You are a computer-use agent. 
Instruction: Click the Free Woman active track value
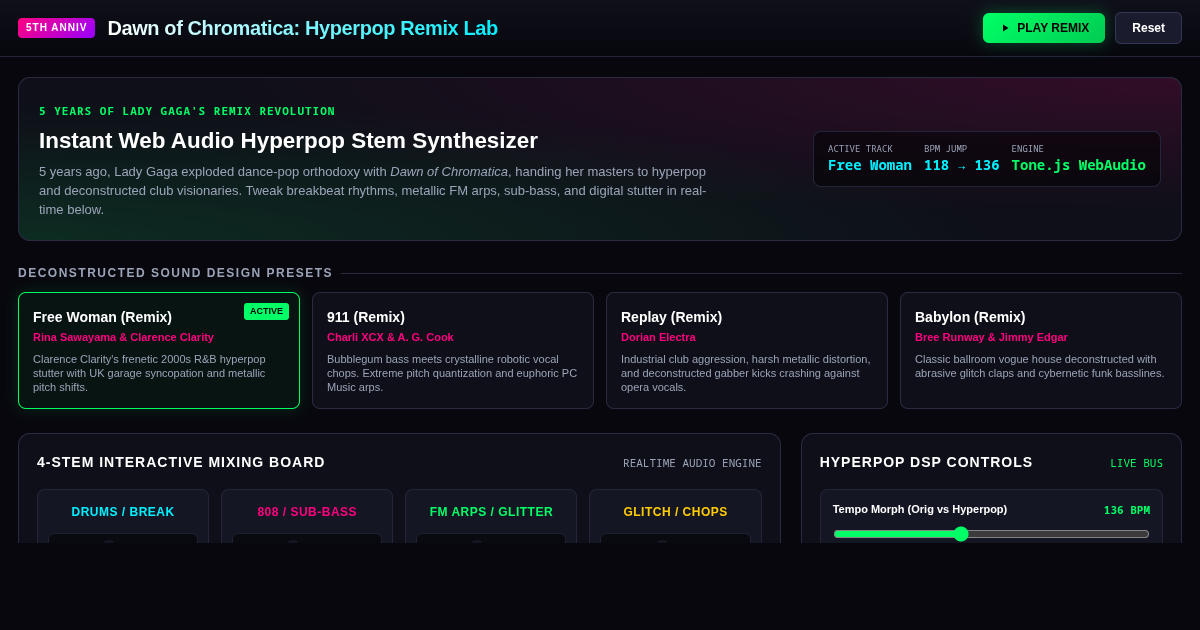pos(870,165)
